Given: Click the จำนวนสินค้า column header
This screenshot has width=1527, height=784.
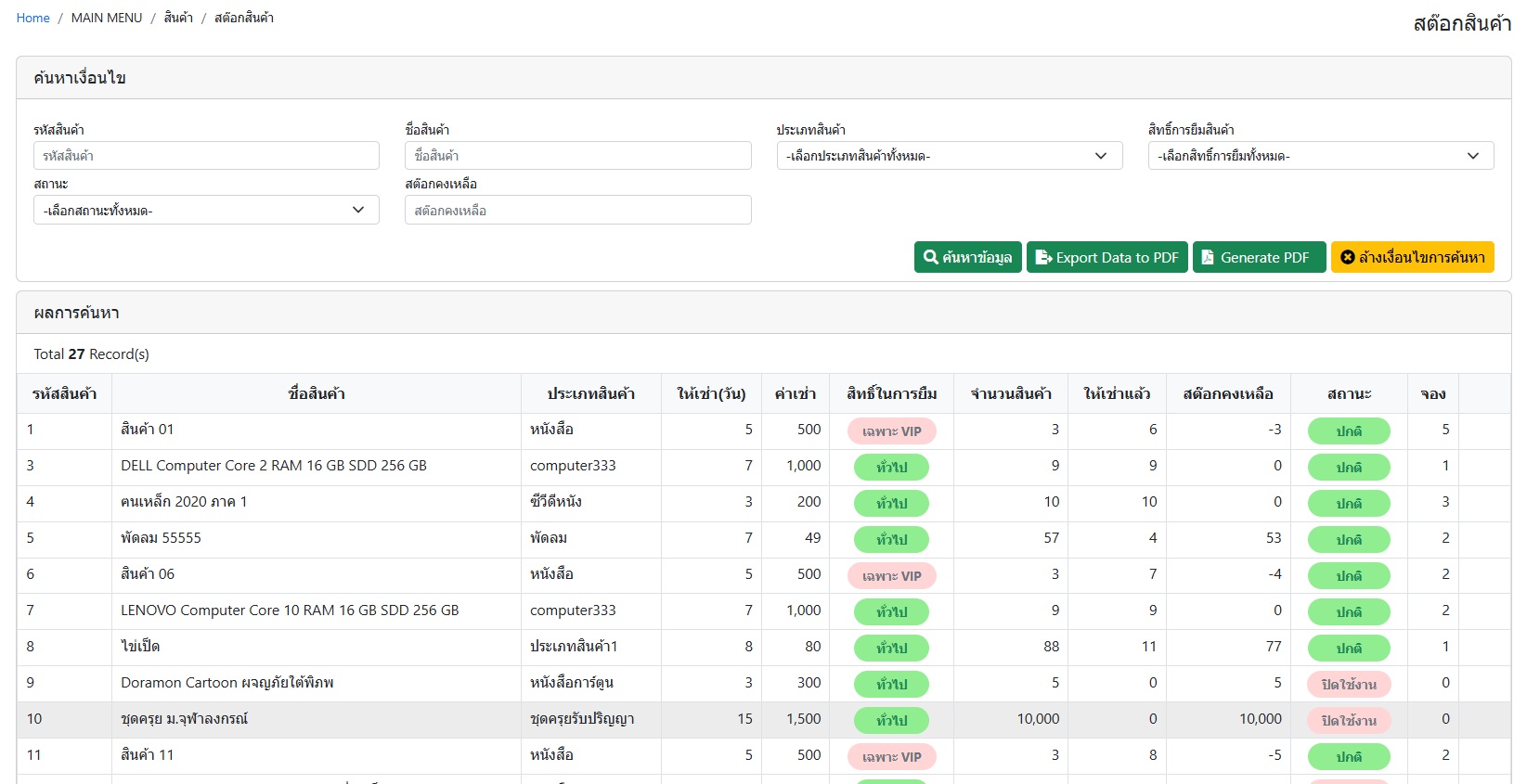Looking at the screenshot, I should [1011, 394].
